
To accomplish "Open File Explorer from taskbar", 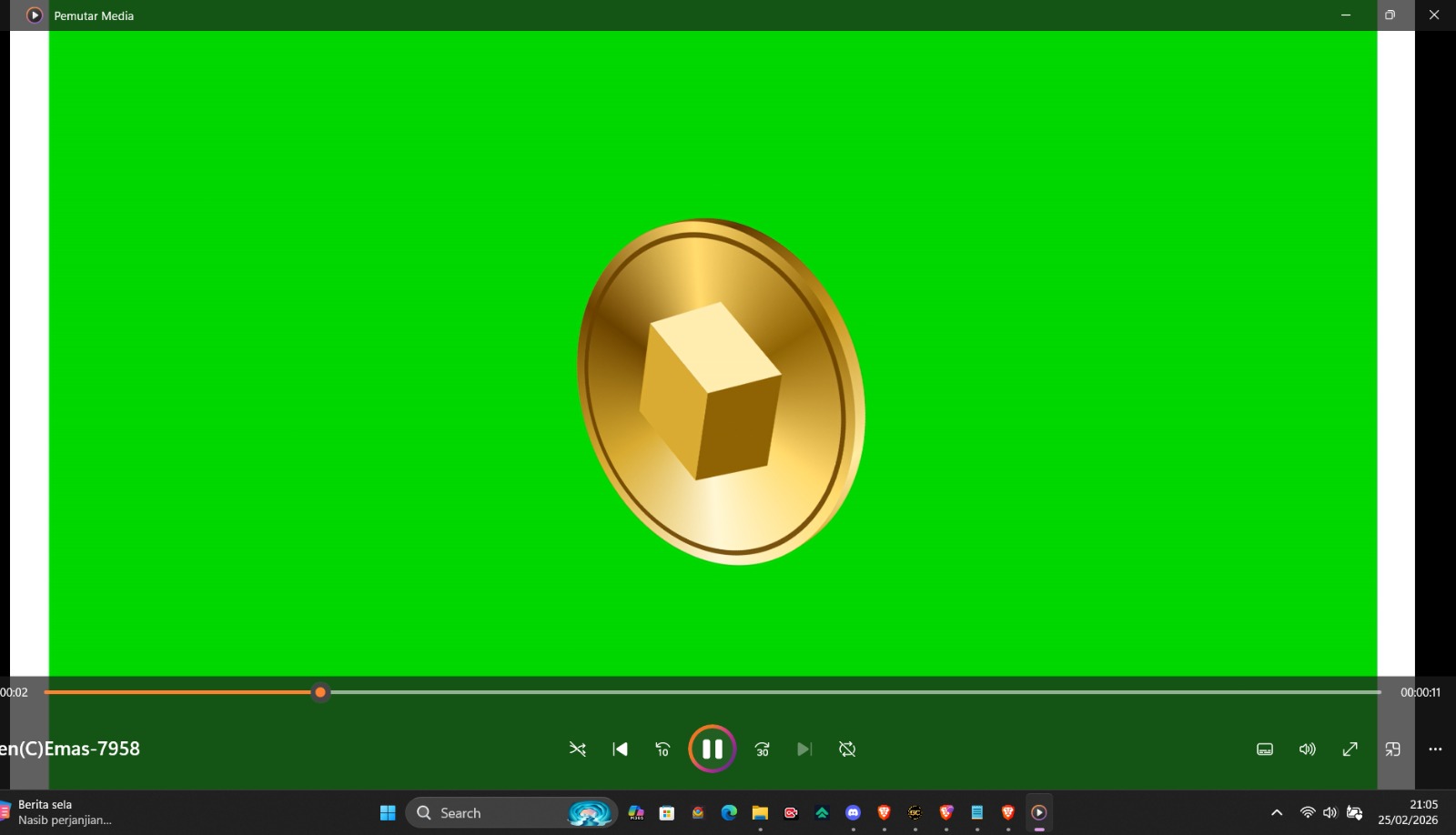I will (x=760, y=812).
